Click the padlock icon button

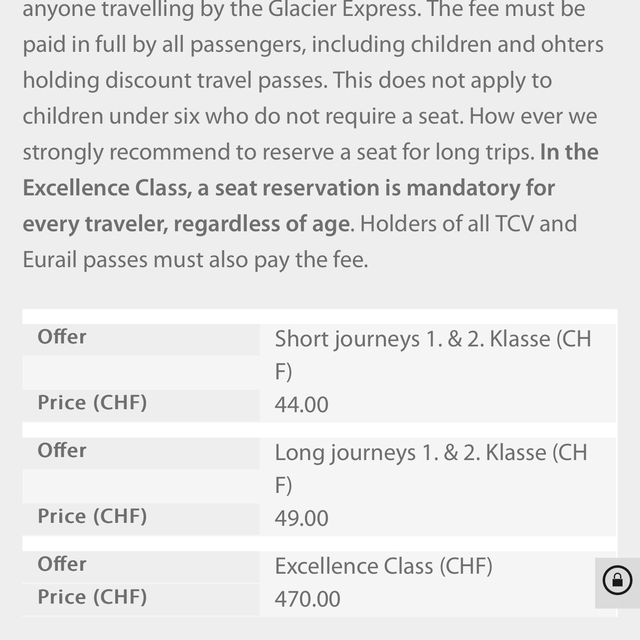[x=617, y=580]
